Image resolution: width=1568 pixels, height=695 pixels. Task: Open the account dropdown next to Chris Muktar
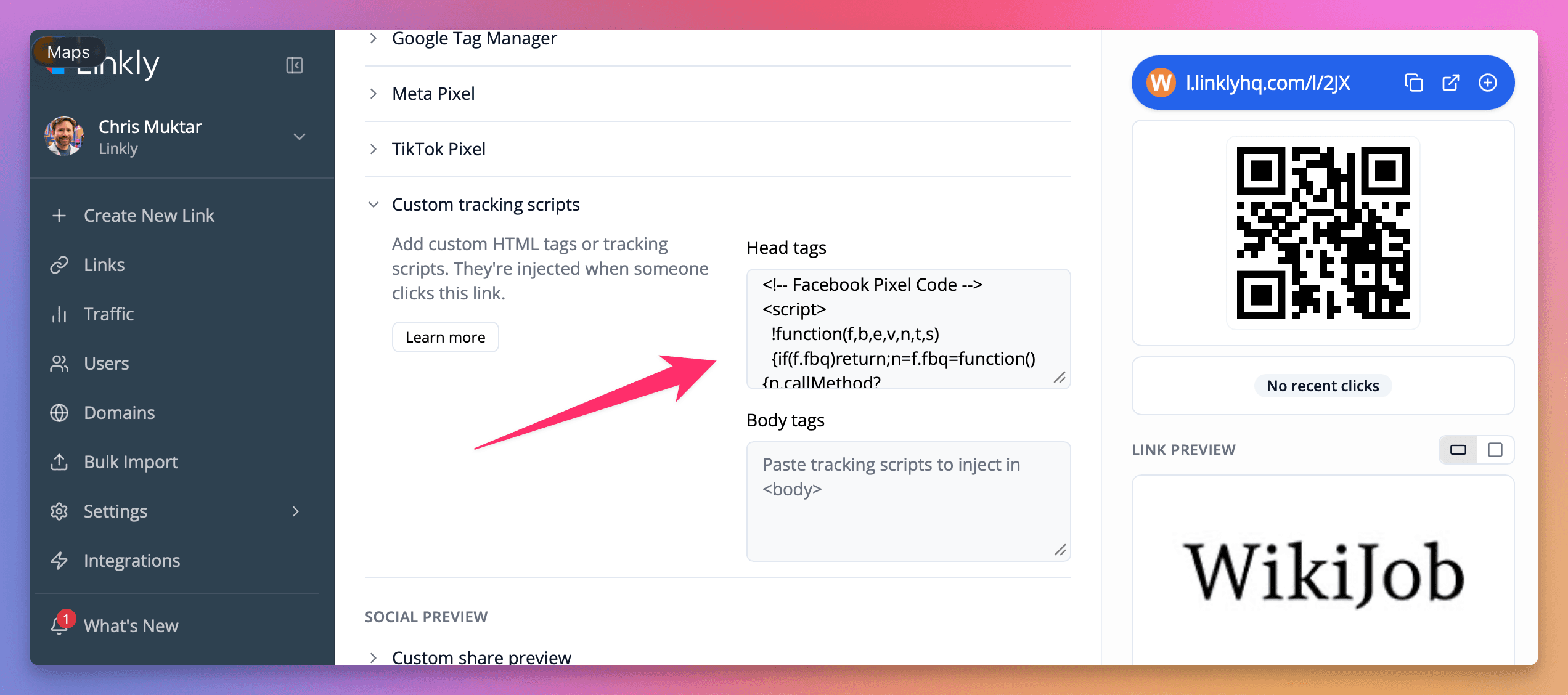click(300, 137)
